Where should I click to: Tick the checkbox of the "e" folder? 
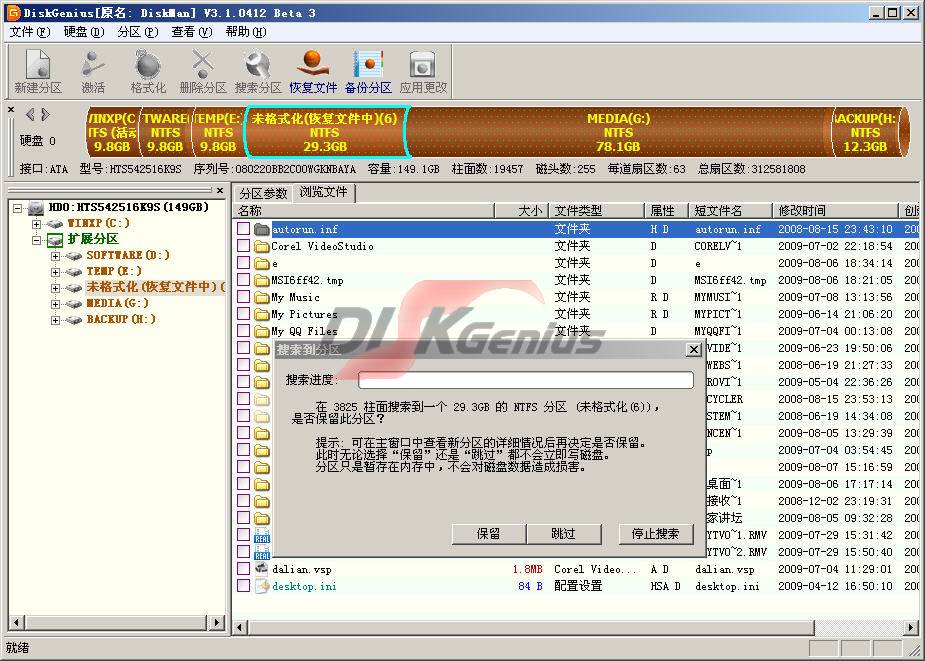[x=243, y=263]
